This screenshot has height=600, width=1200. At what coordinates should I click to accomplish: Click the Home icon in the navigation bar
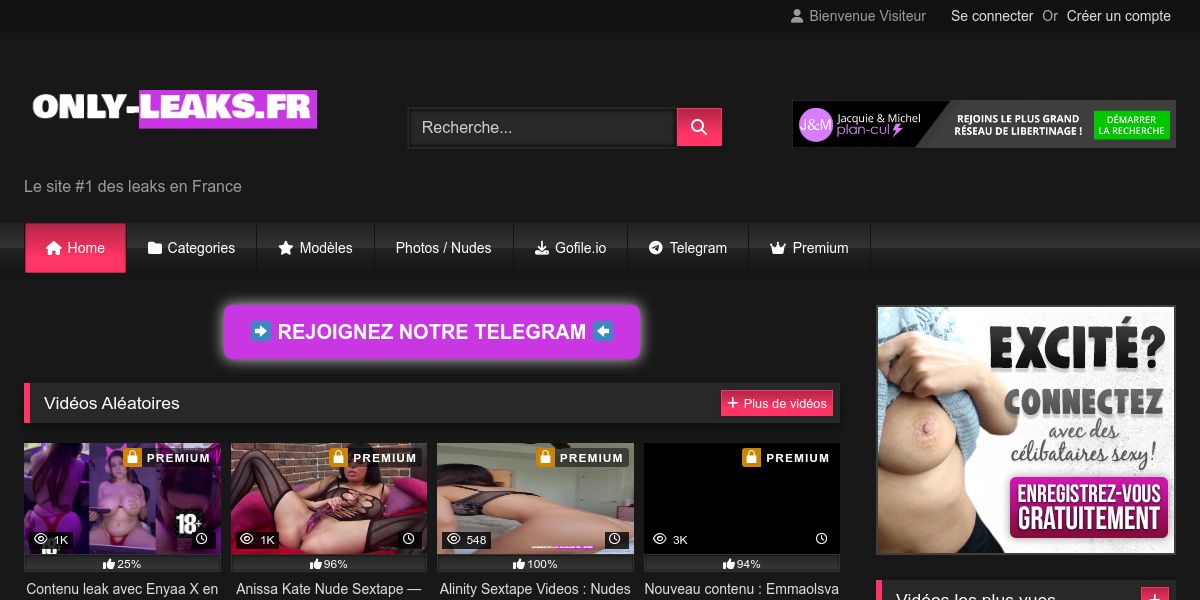pos(54,248)
